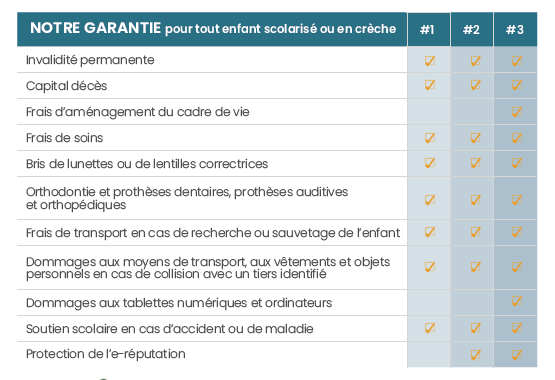
Task: Click Protection de l'e-réputation checkmark in column #3
Action: pos(517,355)
